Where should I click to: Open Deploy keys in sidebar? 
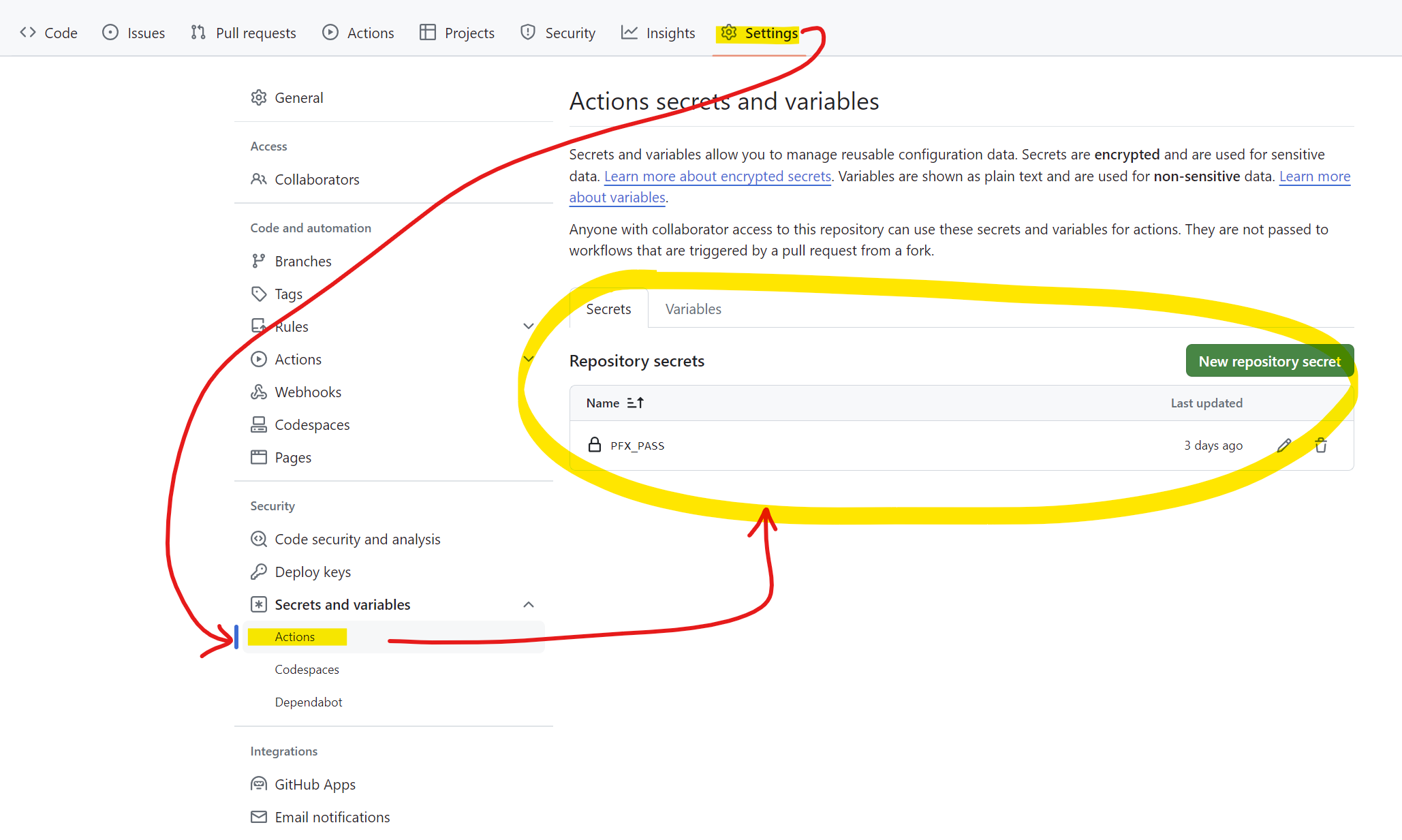(x=312, y=572)
